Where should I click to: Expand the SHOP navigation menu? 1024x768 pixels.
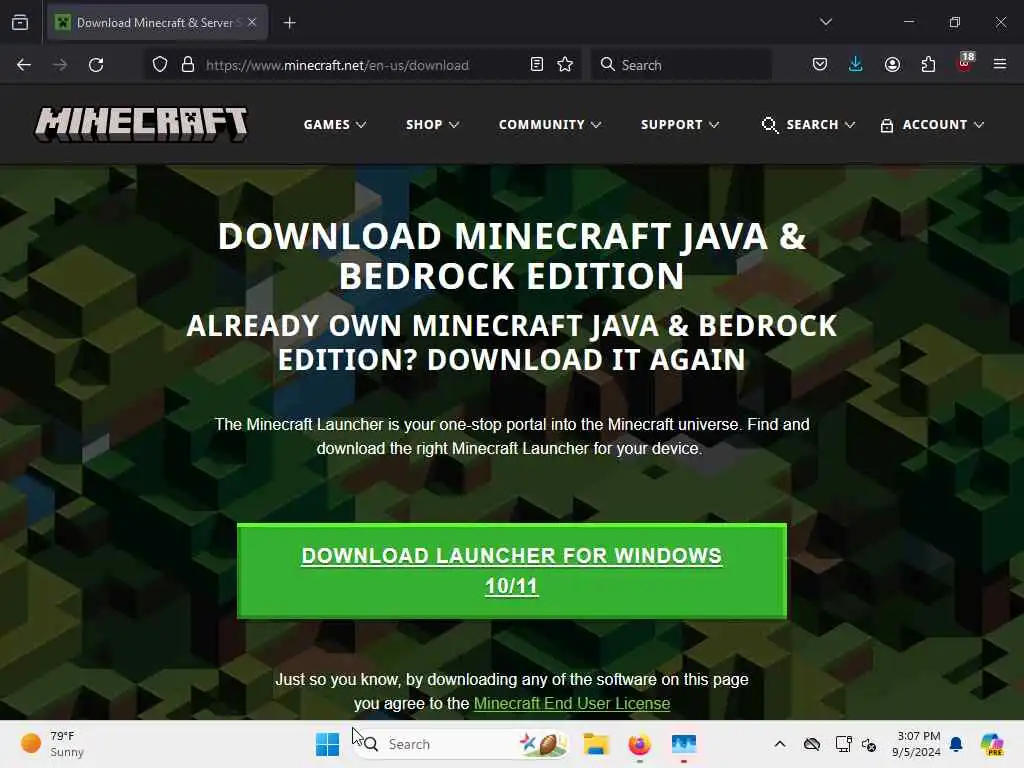pos(432,124)
